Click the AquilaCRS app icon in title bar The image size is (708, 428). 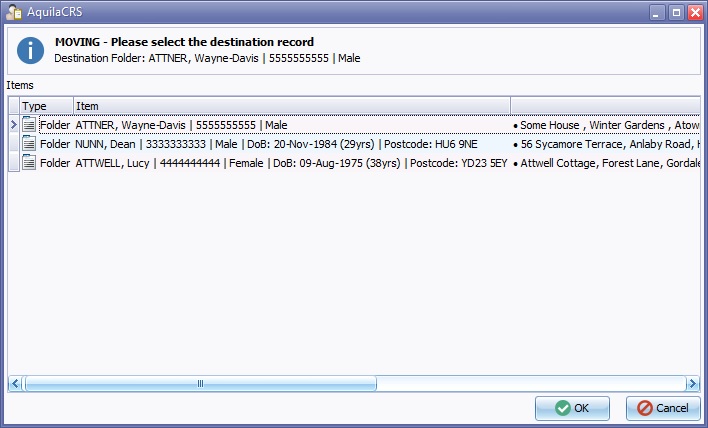coord(14,12)
